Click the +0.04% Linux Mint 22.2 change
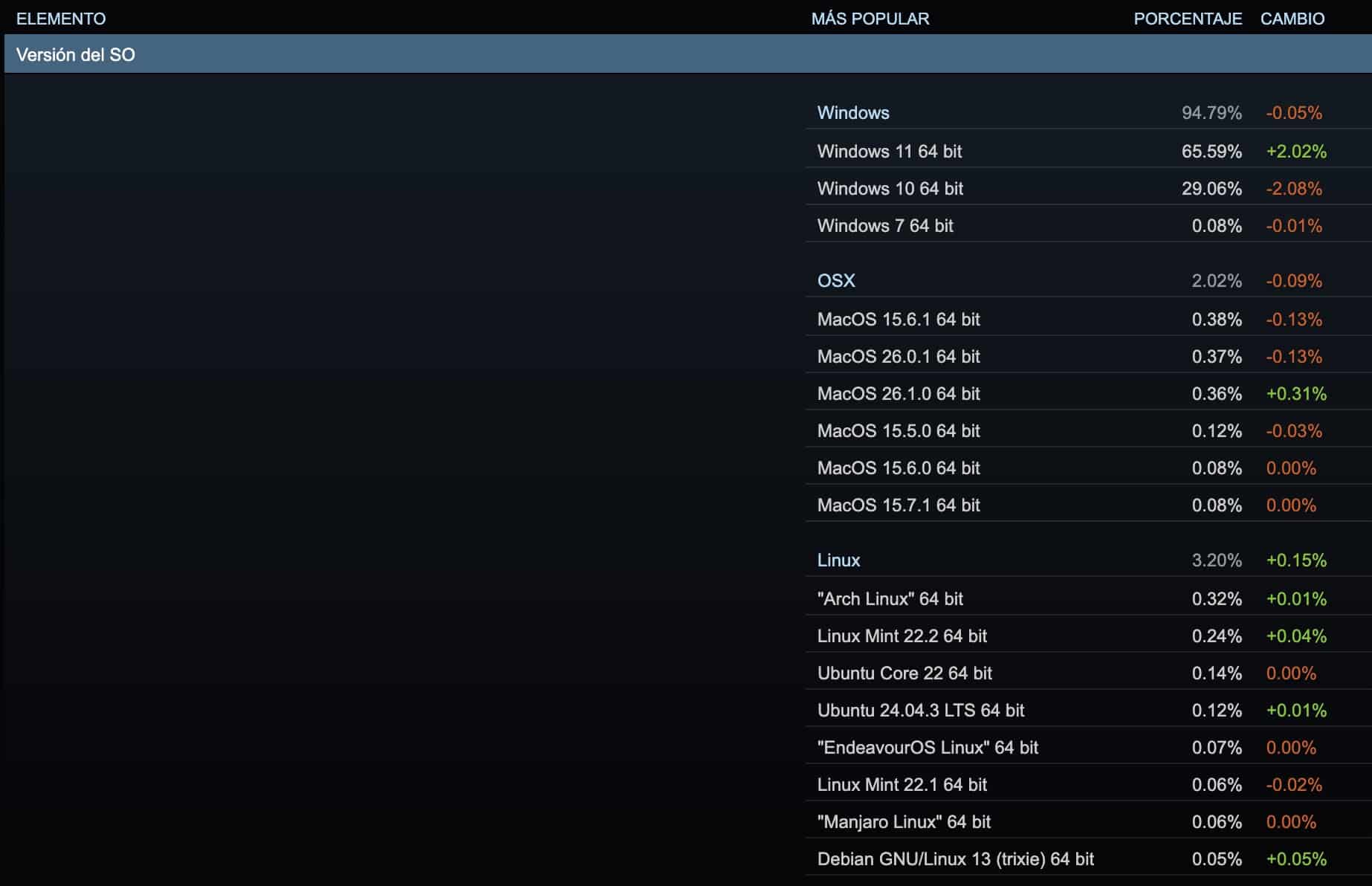The height and width of the screenshot is (886, 1372). pyautogui.click(x=1296, y=636)
